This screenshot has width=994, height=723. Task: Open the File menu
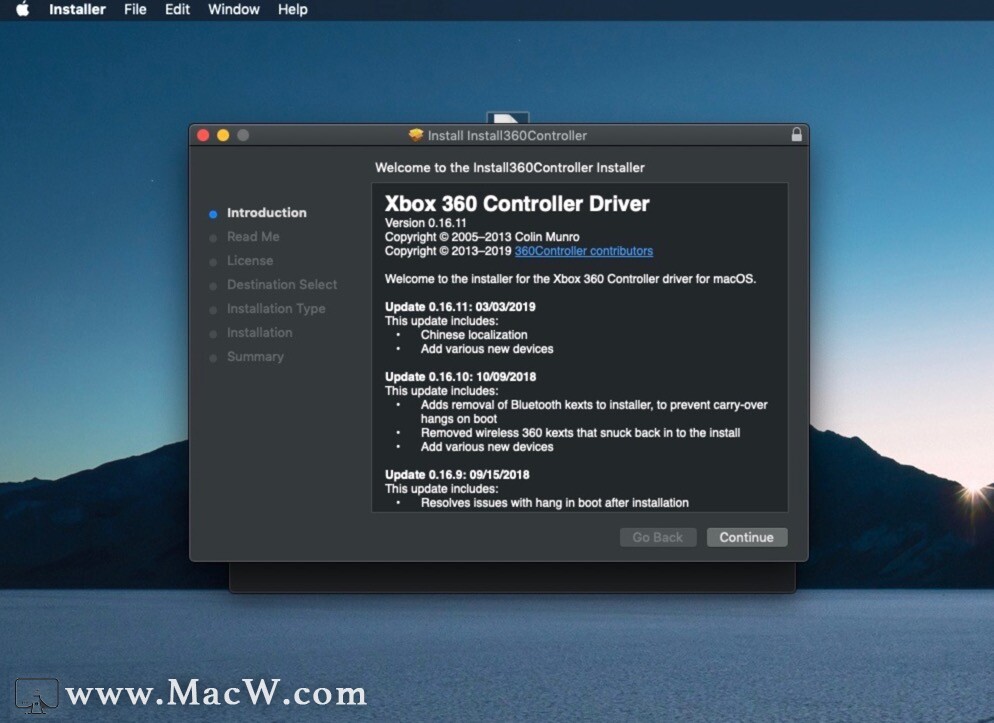click(135, 10)
